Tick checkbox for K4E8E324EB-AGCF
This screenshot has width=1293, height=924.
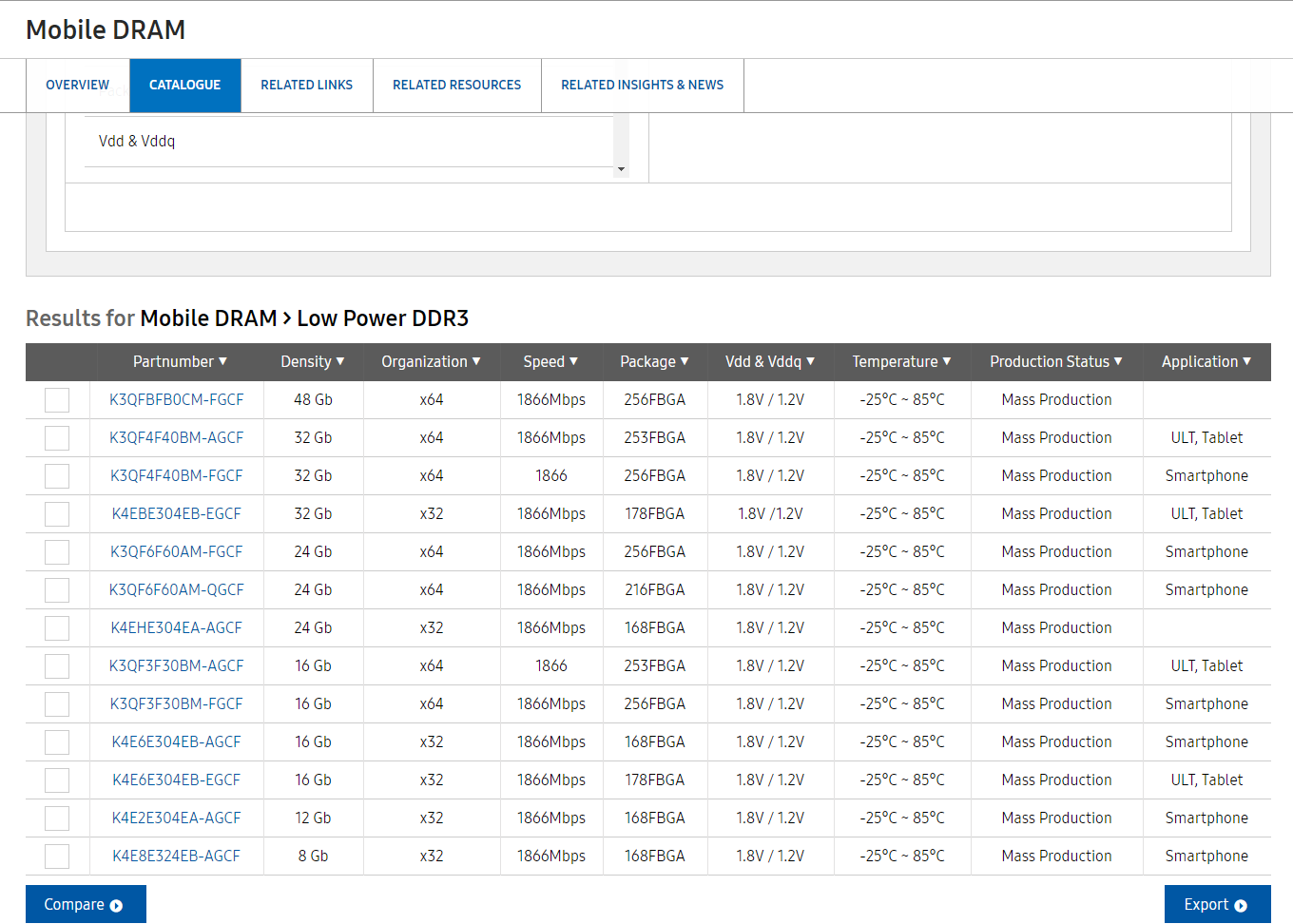tap(57, 857)
